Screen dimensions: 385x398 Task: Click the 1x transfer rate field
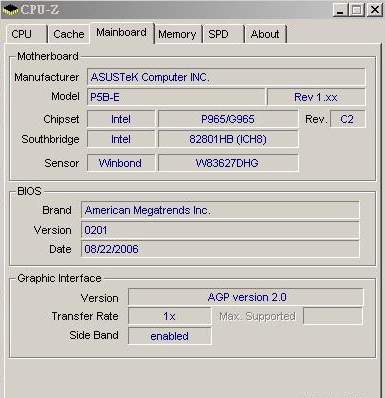point(170,316)
